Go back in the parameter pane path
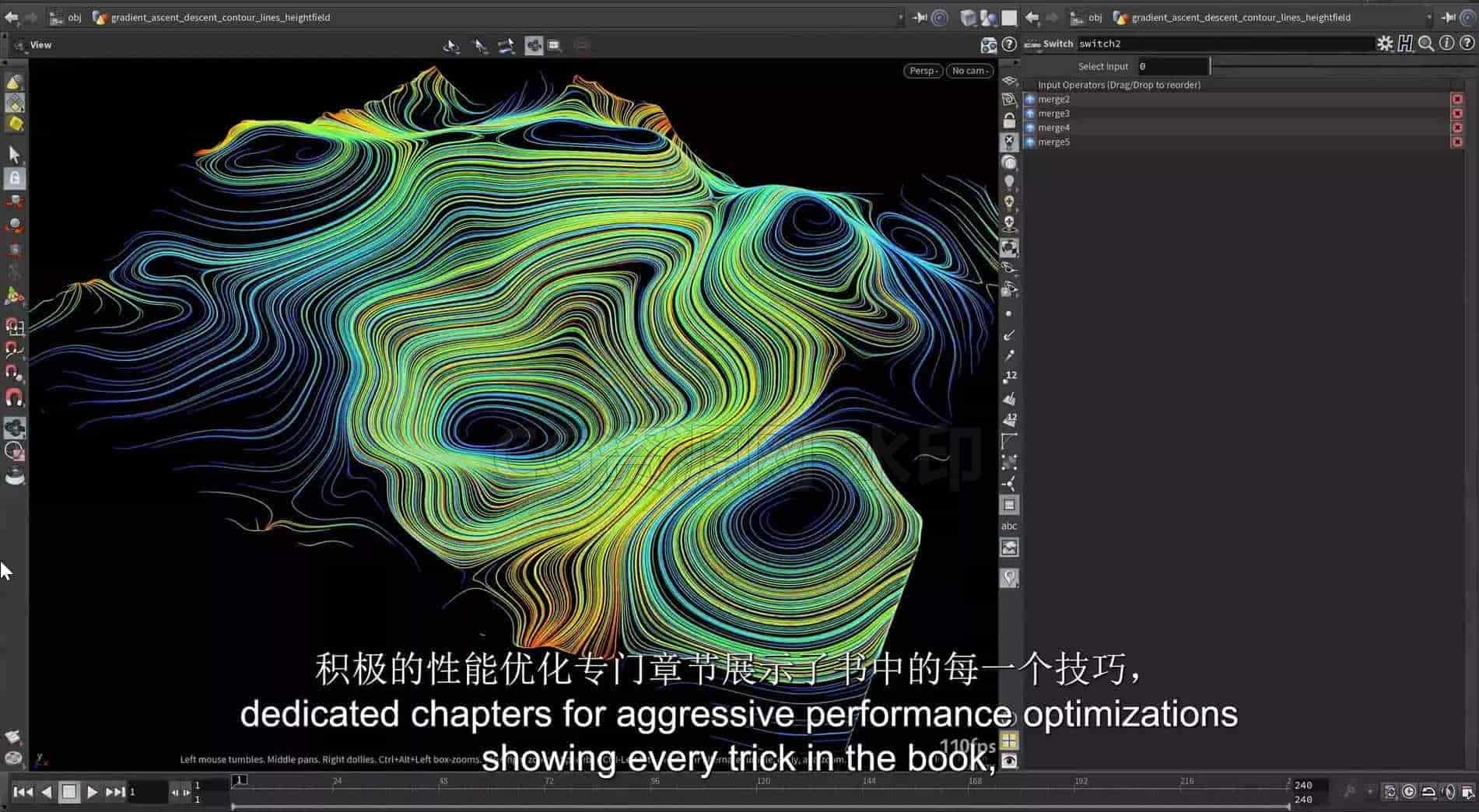The width and height of the screenshot is (1479, 812). [1032, 17]
